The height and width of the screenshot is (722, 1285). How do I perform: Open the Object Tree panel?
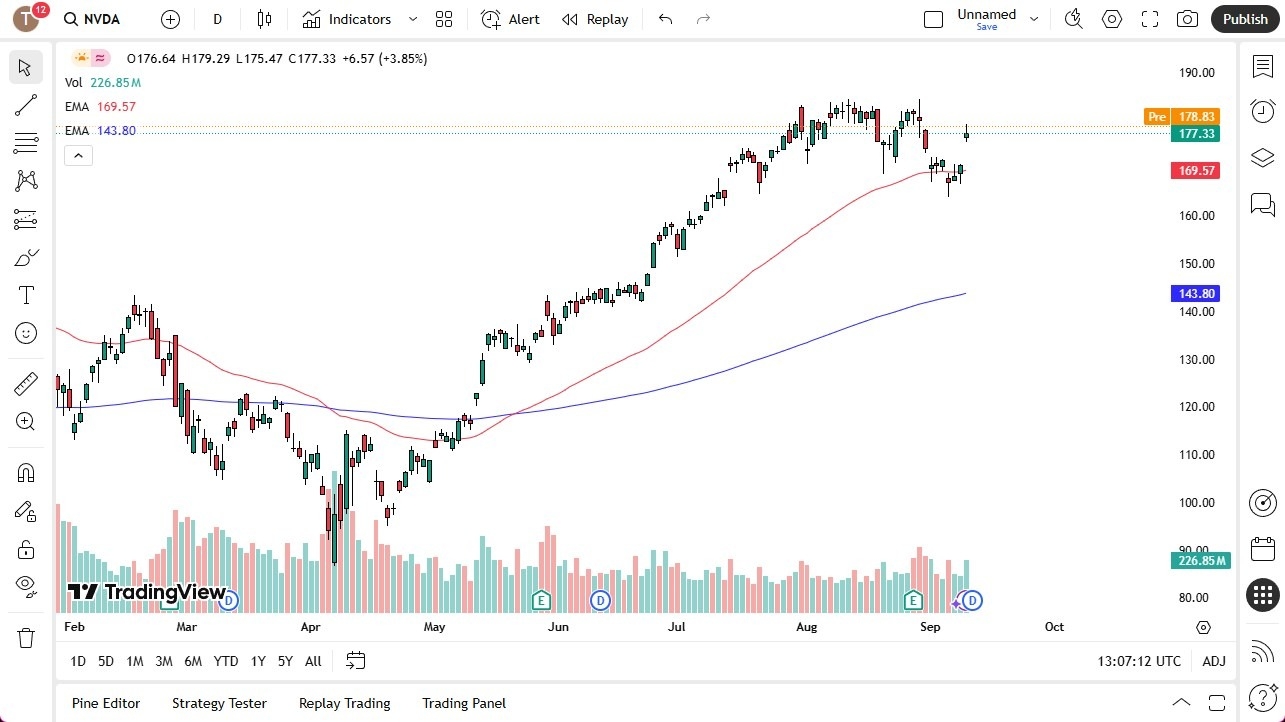pos(1262,158)
